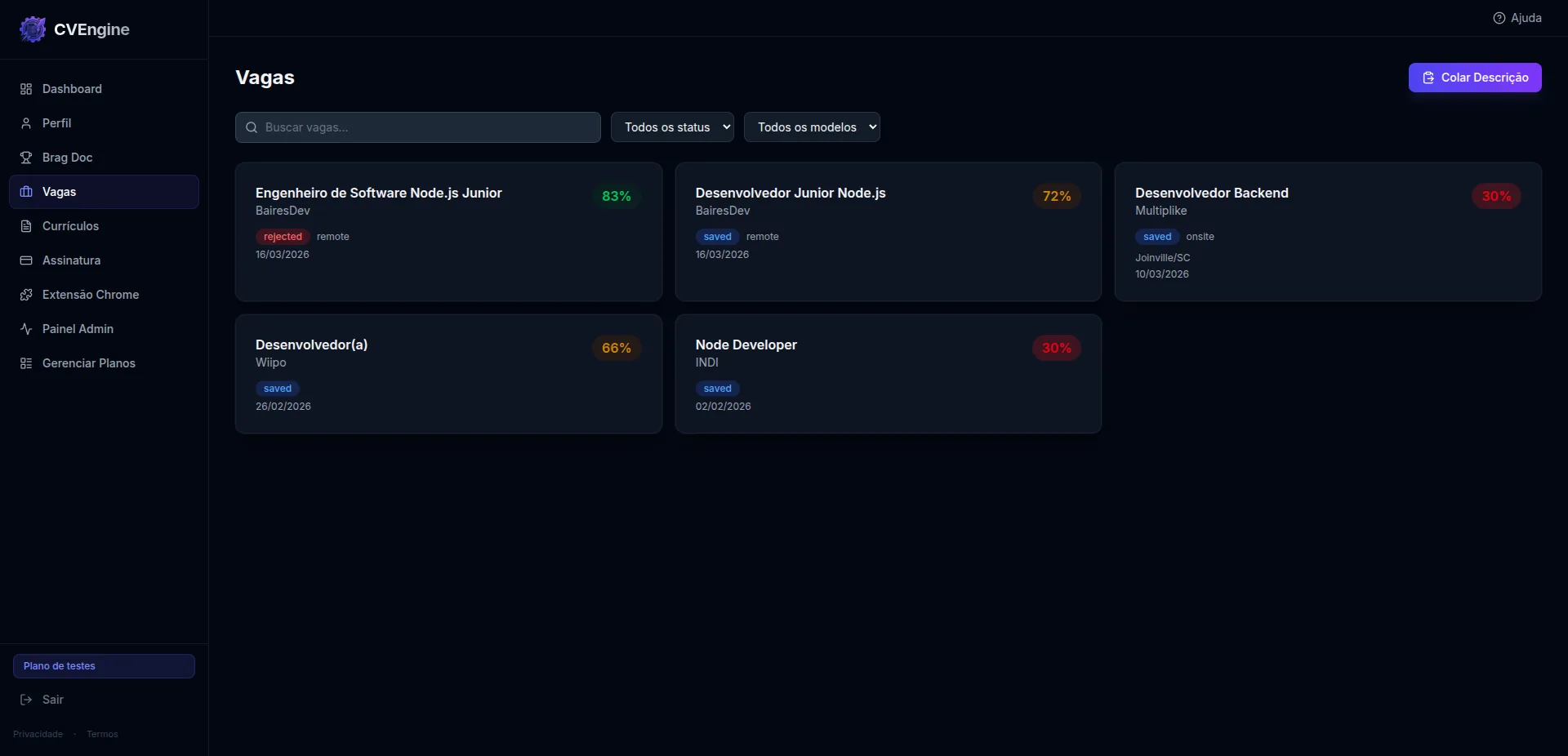1568x756 pixels.
Task: Open Gerenciar Planos in the sidebar
Action: tap(88, 363)
